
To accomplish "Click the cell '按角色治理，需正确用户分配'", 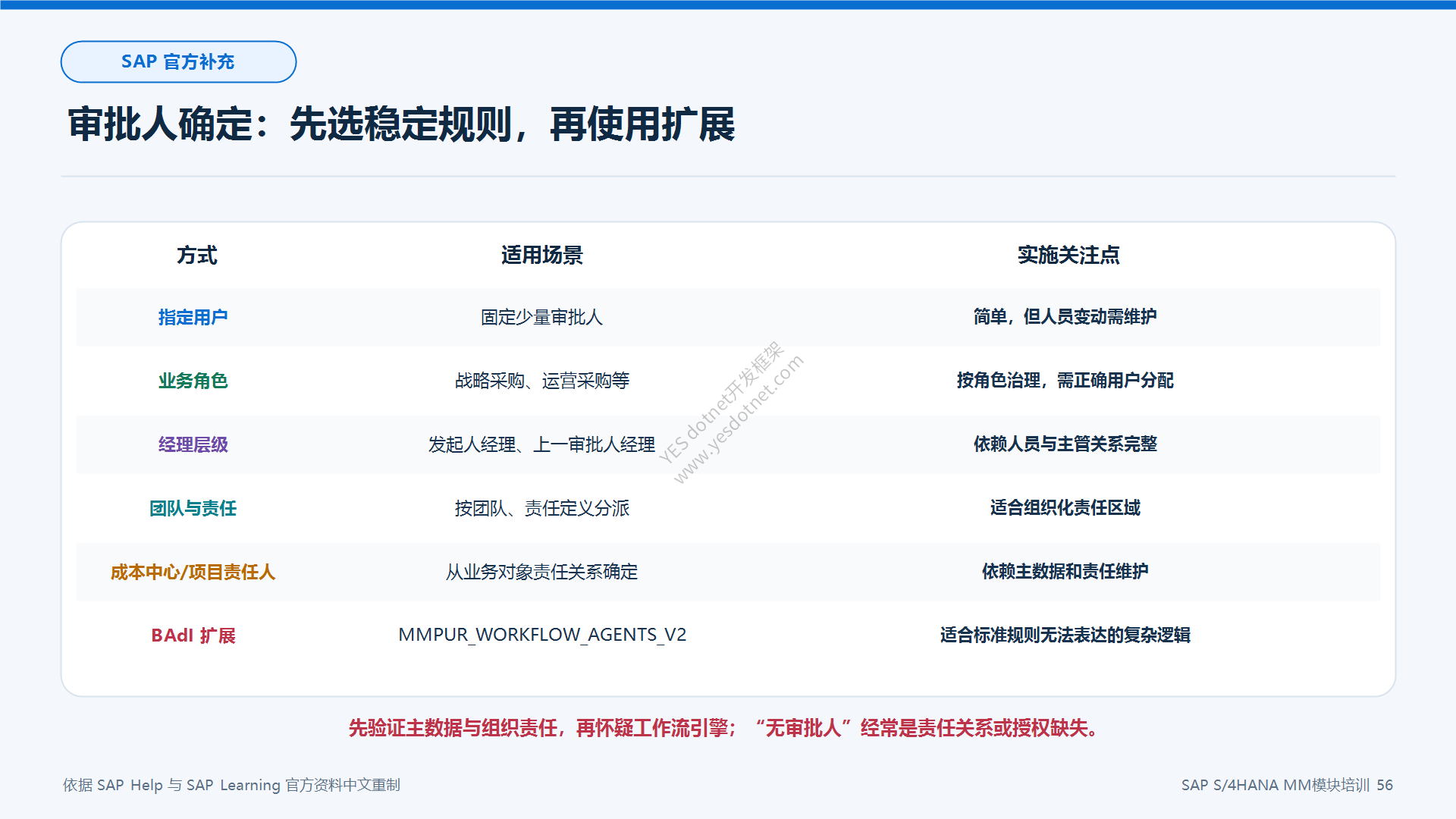I will coord(1065,381).
